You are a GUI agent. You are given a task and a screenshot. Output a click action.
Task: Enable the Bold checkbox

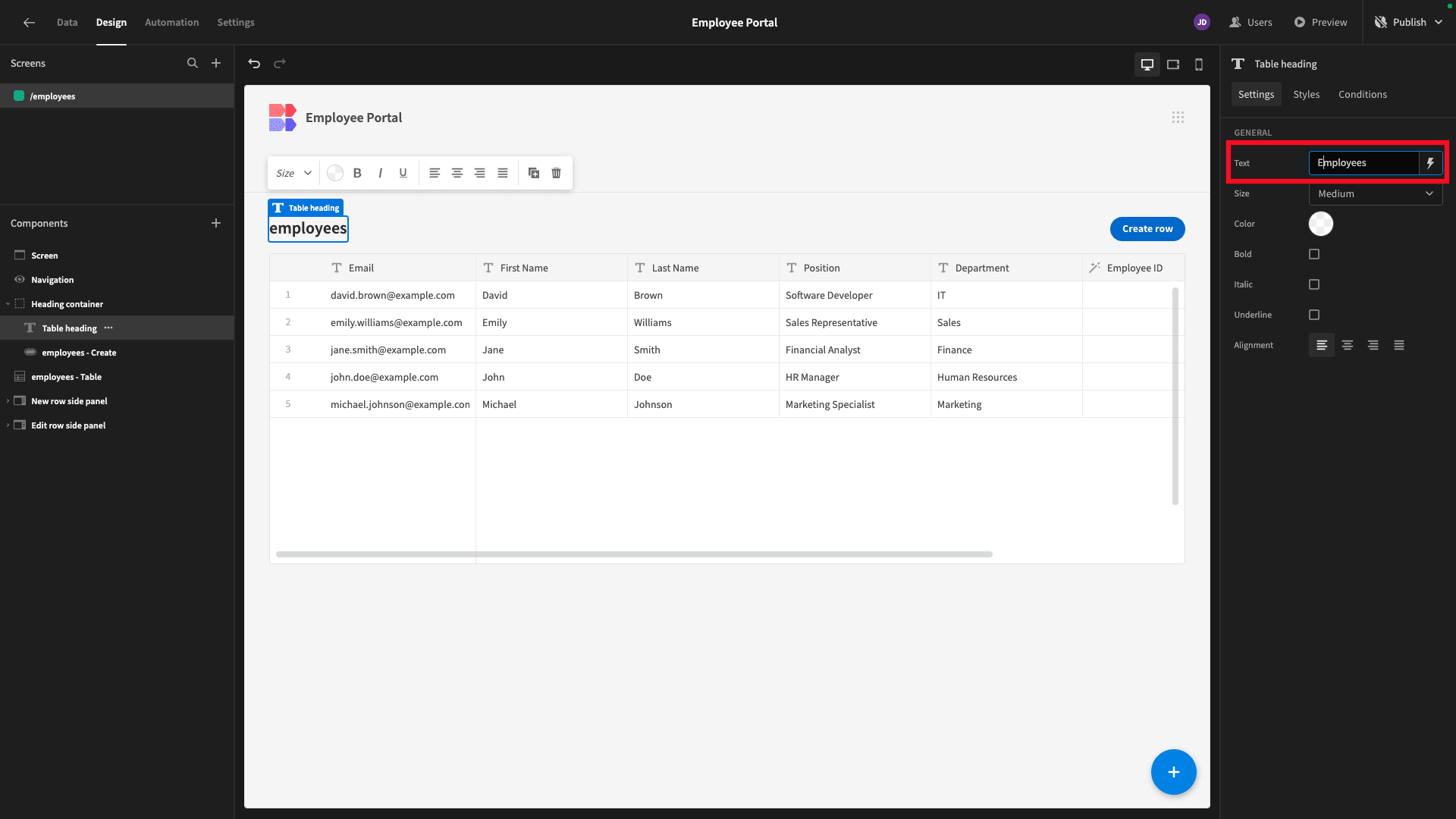(x=1314, y=254)
